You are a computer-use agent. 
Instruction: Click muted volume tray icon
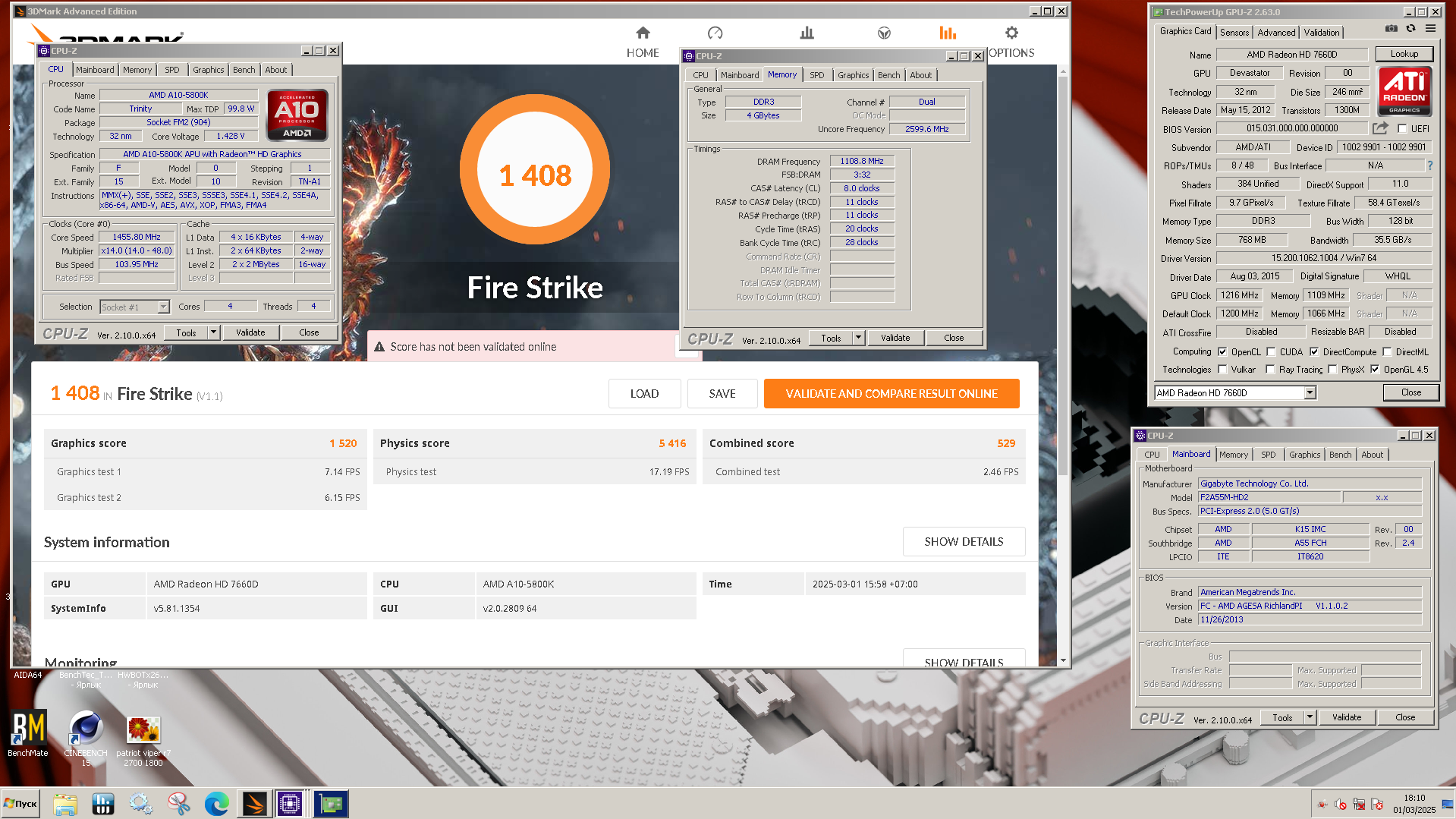tap(1341, 804)
